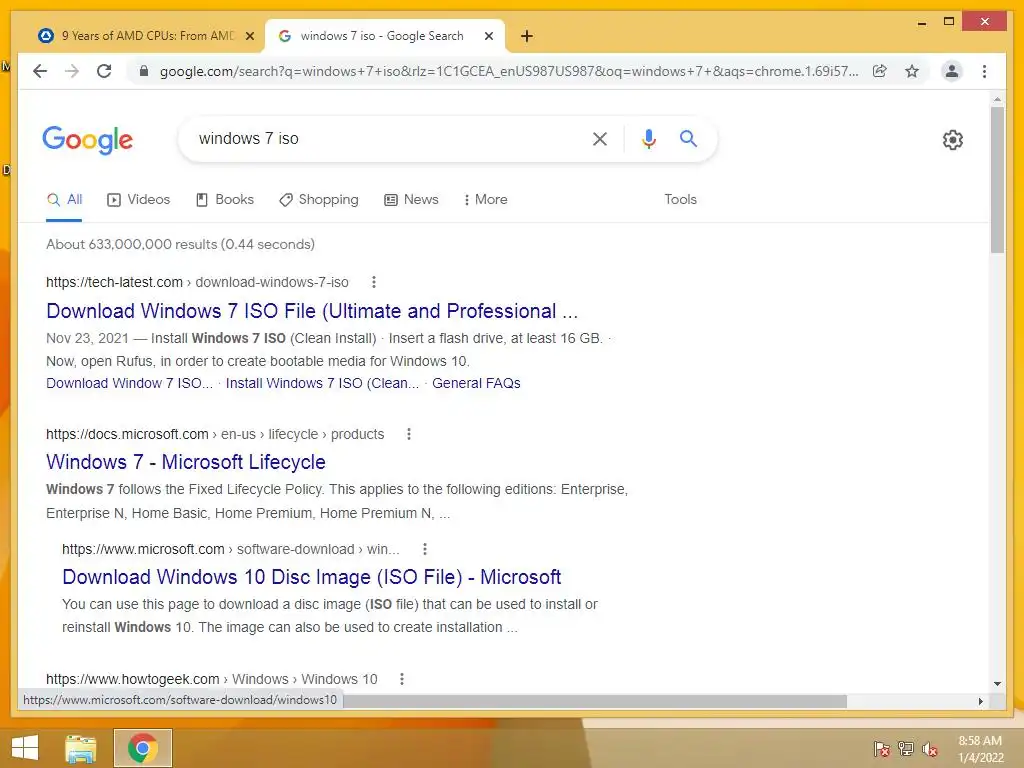Click the vertical scrollbar thumb

click(997, 180)
